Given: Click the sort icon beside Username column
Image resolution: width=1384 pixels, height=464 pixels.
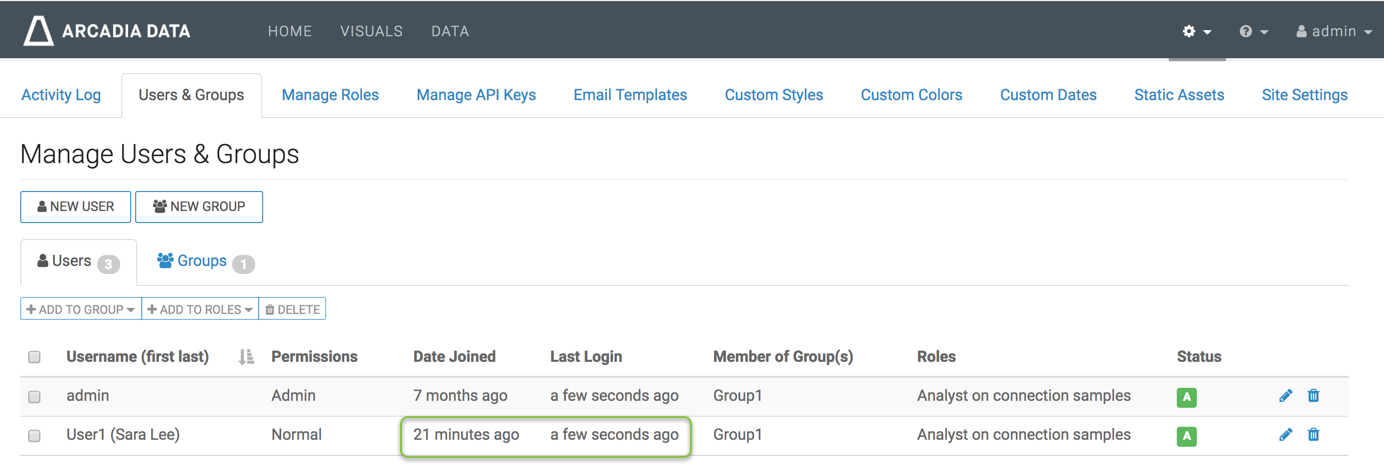Looking at the screenshot, I should [246, 357].
